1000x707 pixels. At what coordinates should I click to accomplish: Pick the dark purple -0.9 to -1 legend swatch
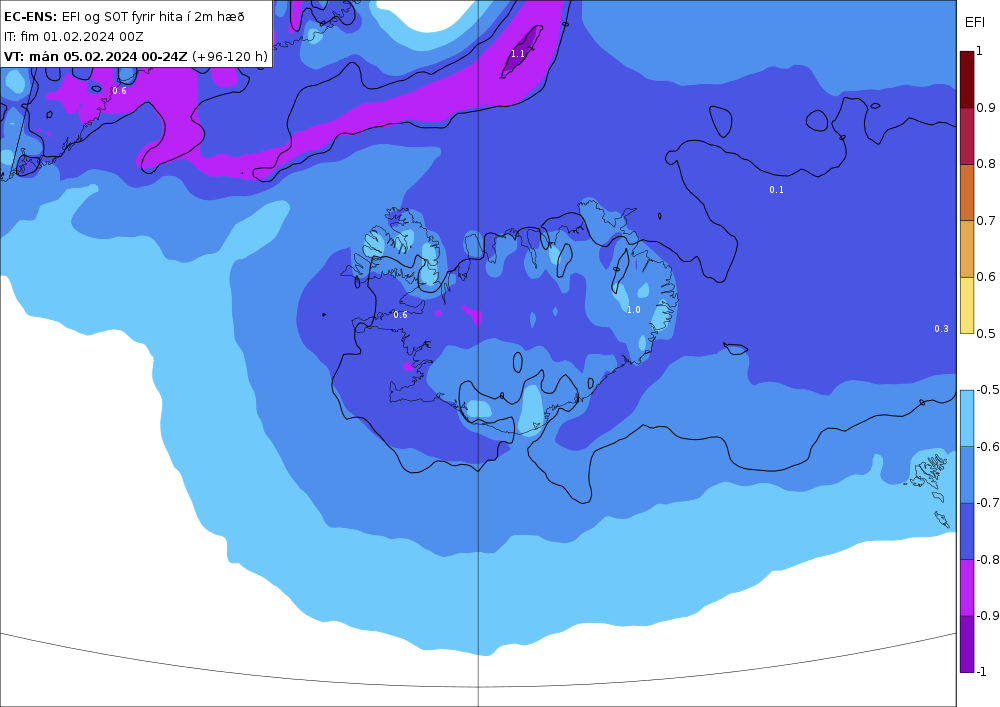tap(967, 644)
